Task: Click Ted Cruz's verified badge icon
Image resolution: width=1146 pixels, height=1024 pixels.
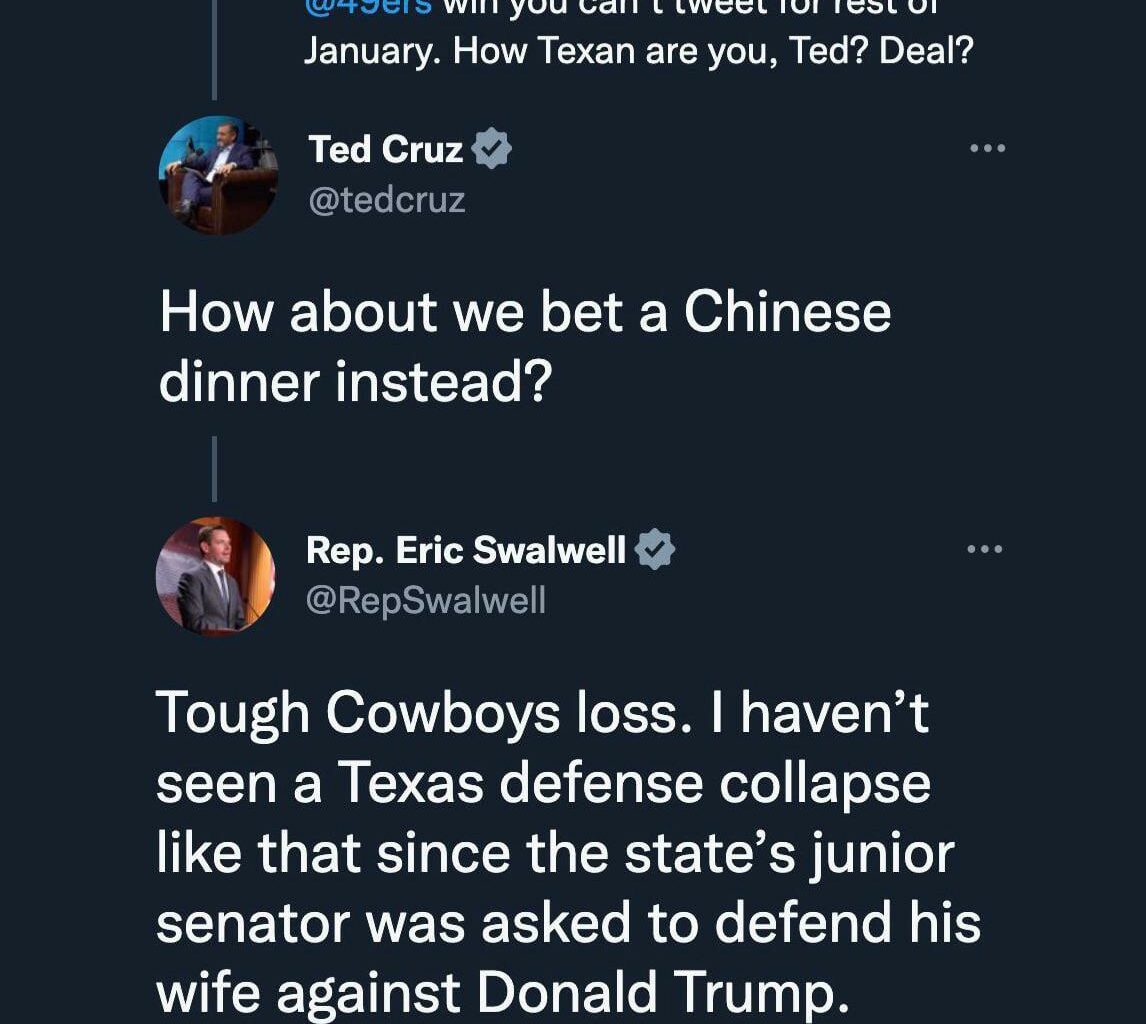Action: pos(491,147)
